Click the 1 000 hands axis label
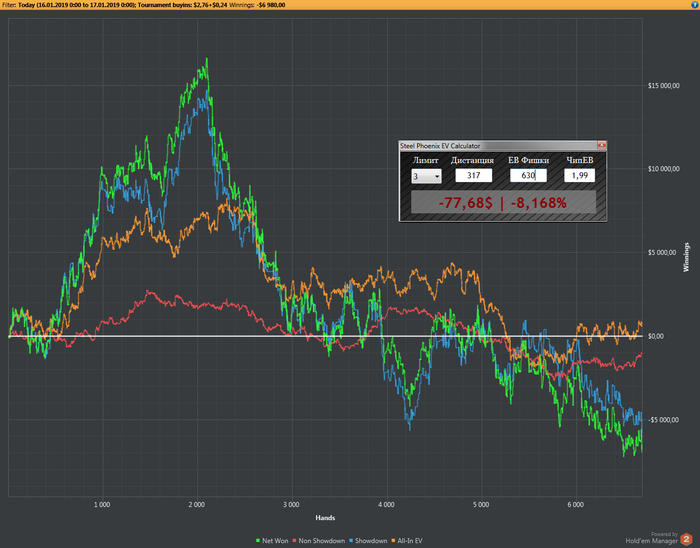This screenshot has height=548, width=700. point(102,505)
